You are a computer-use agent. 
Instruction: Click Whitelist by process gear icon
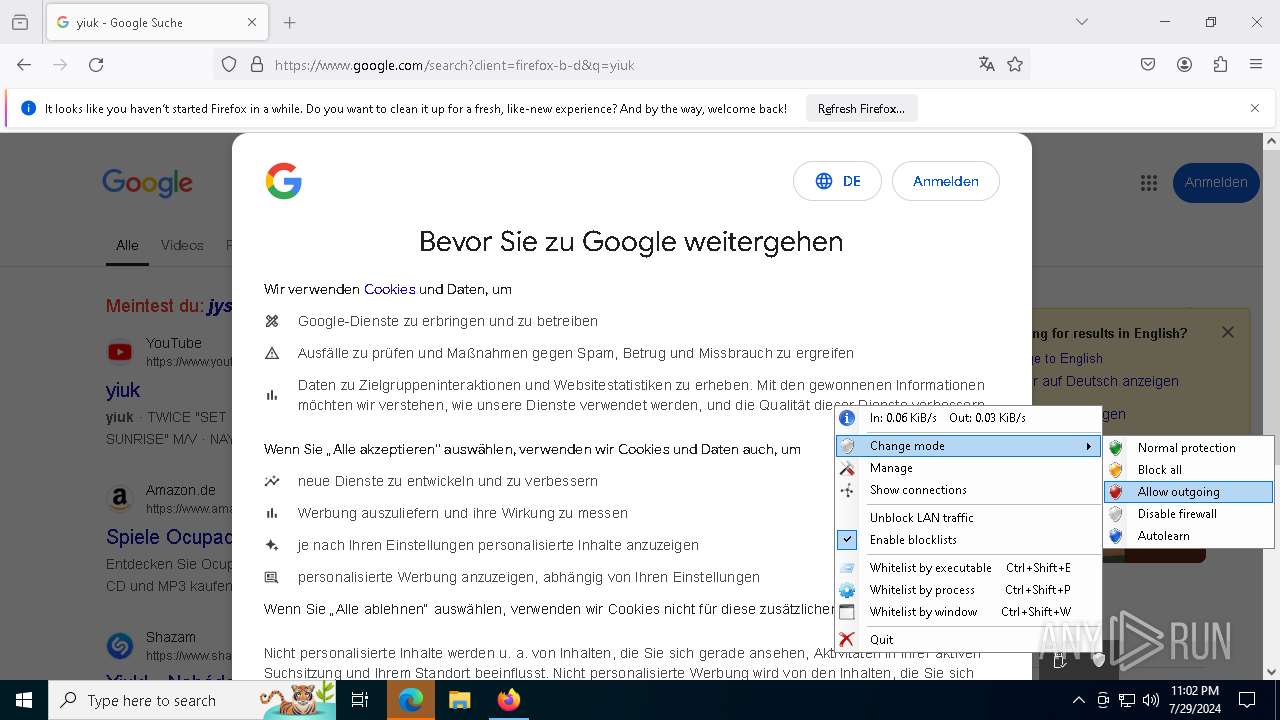click(847, 590)
